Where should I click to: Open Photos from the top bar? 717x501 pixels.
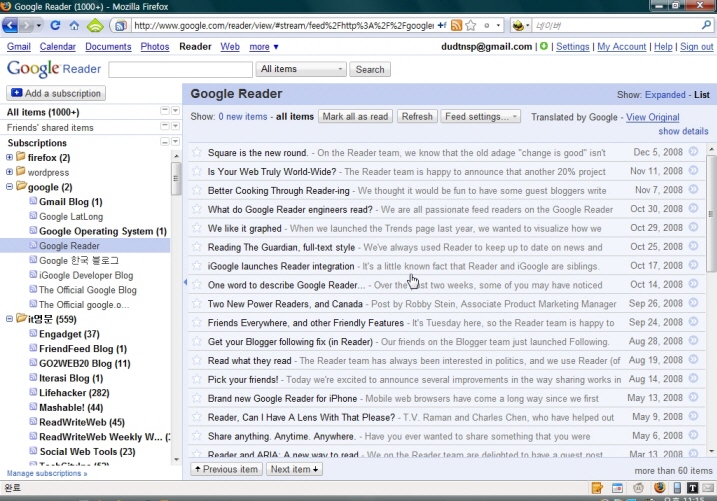pos(155,47)
